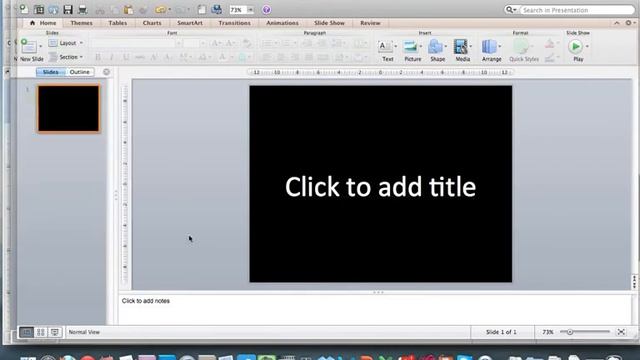640x360 pixels.
Task: Open the SmartArt ribbon tab
Action: tap(190, 23)
